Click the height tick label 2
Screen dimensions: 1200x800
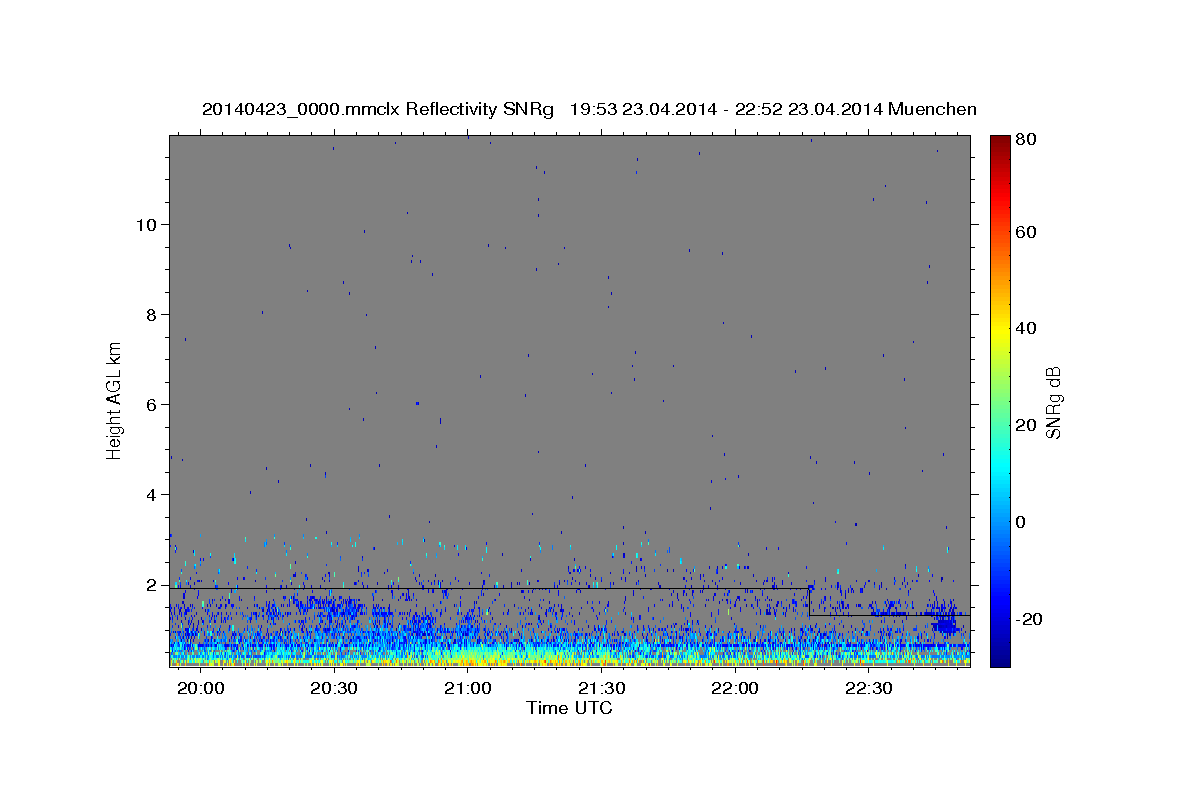152,584
